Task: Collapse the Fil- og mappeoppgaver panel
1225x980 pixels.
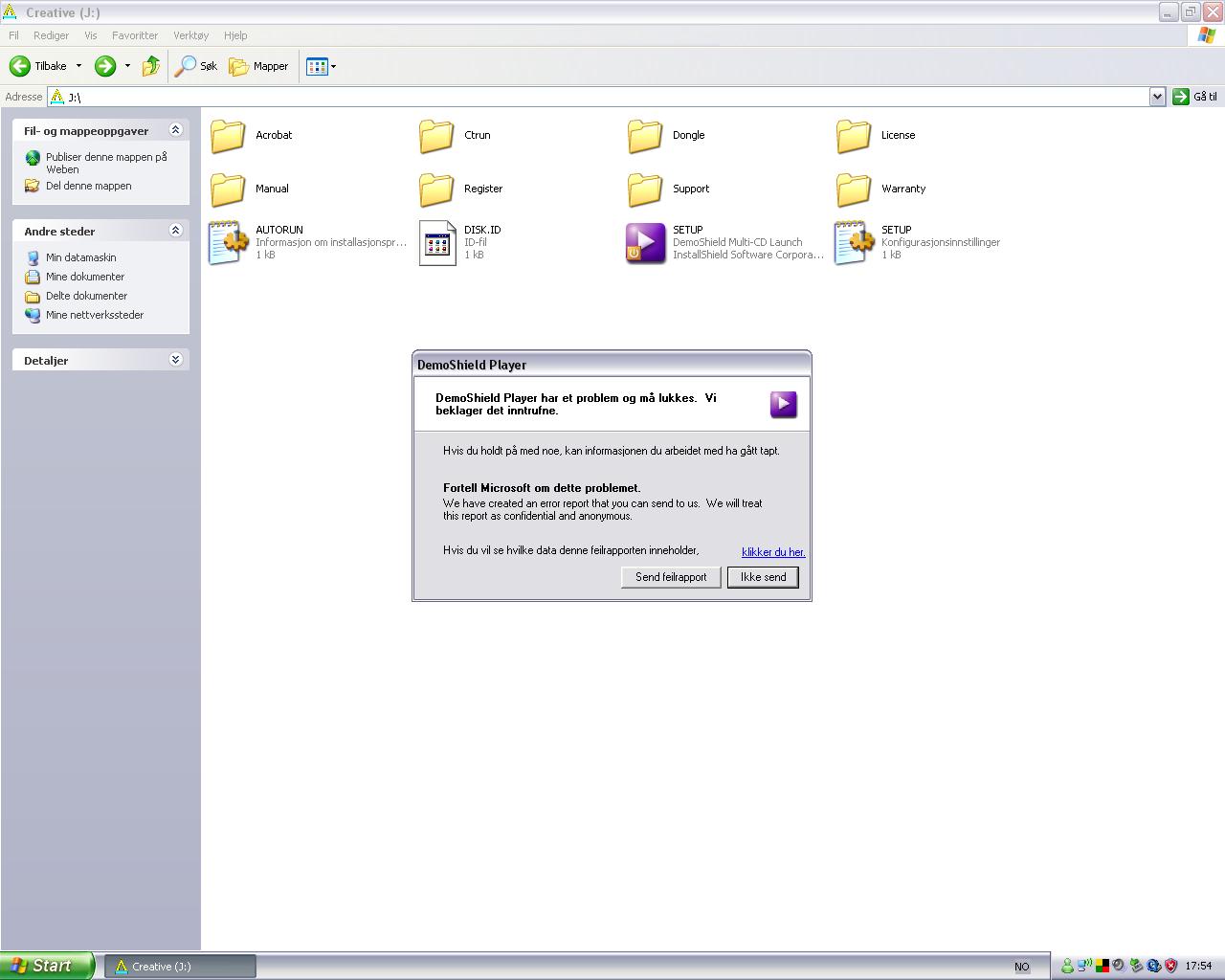Action: (x=175, y=130)
